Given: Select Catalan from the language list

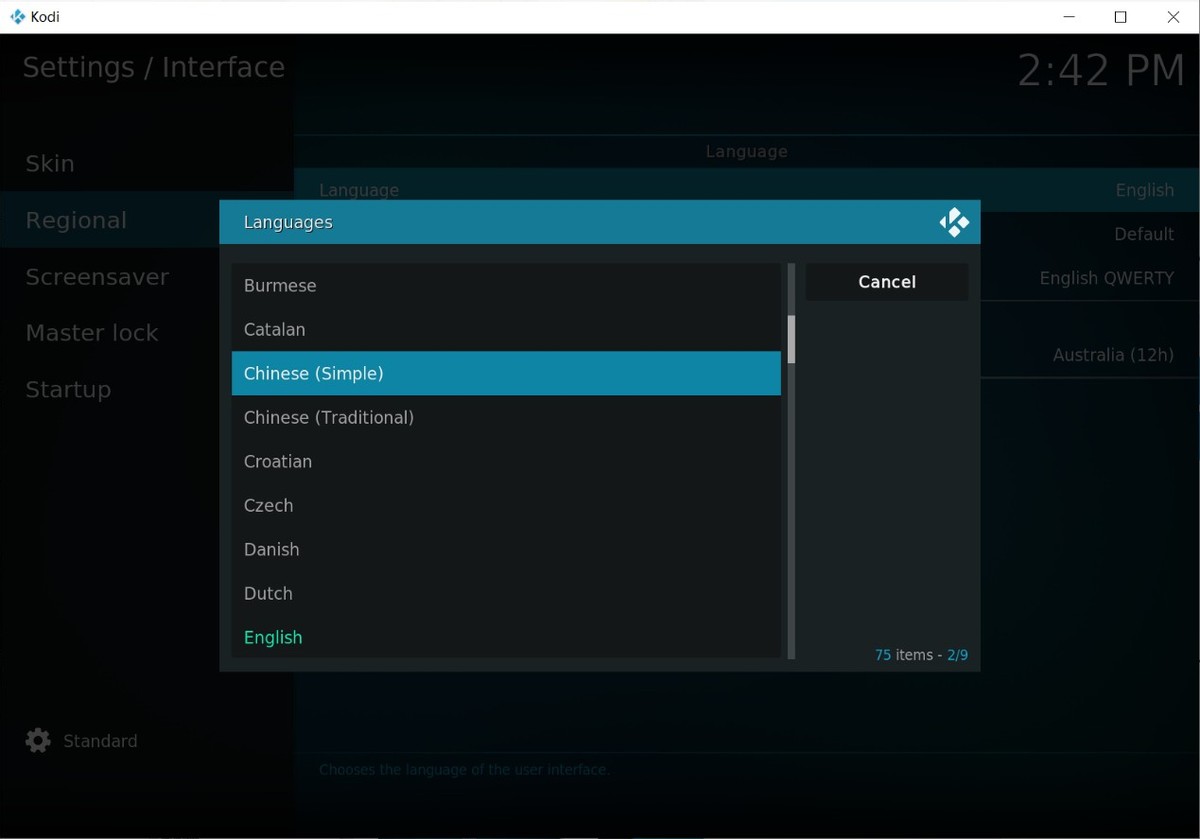Looking at the screenshot, I should click(506, 330).
